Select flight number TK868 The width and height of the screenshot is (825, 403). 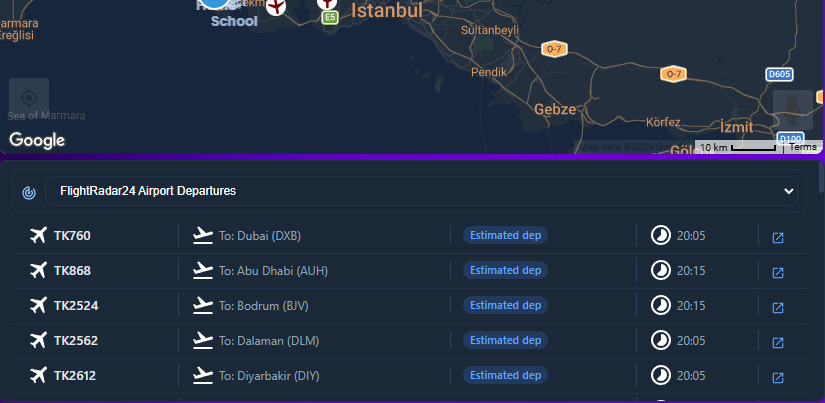72,271
